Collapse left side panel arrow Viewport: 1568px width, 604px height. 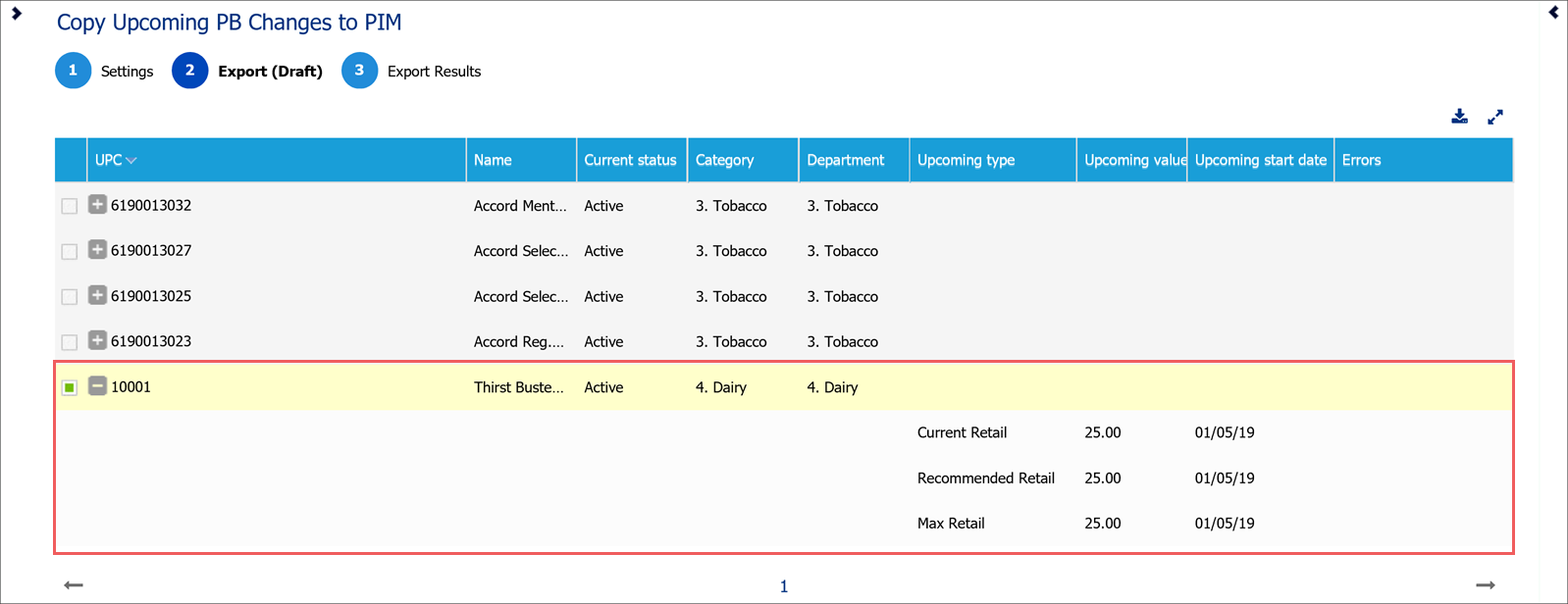(16, 13)
